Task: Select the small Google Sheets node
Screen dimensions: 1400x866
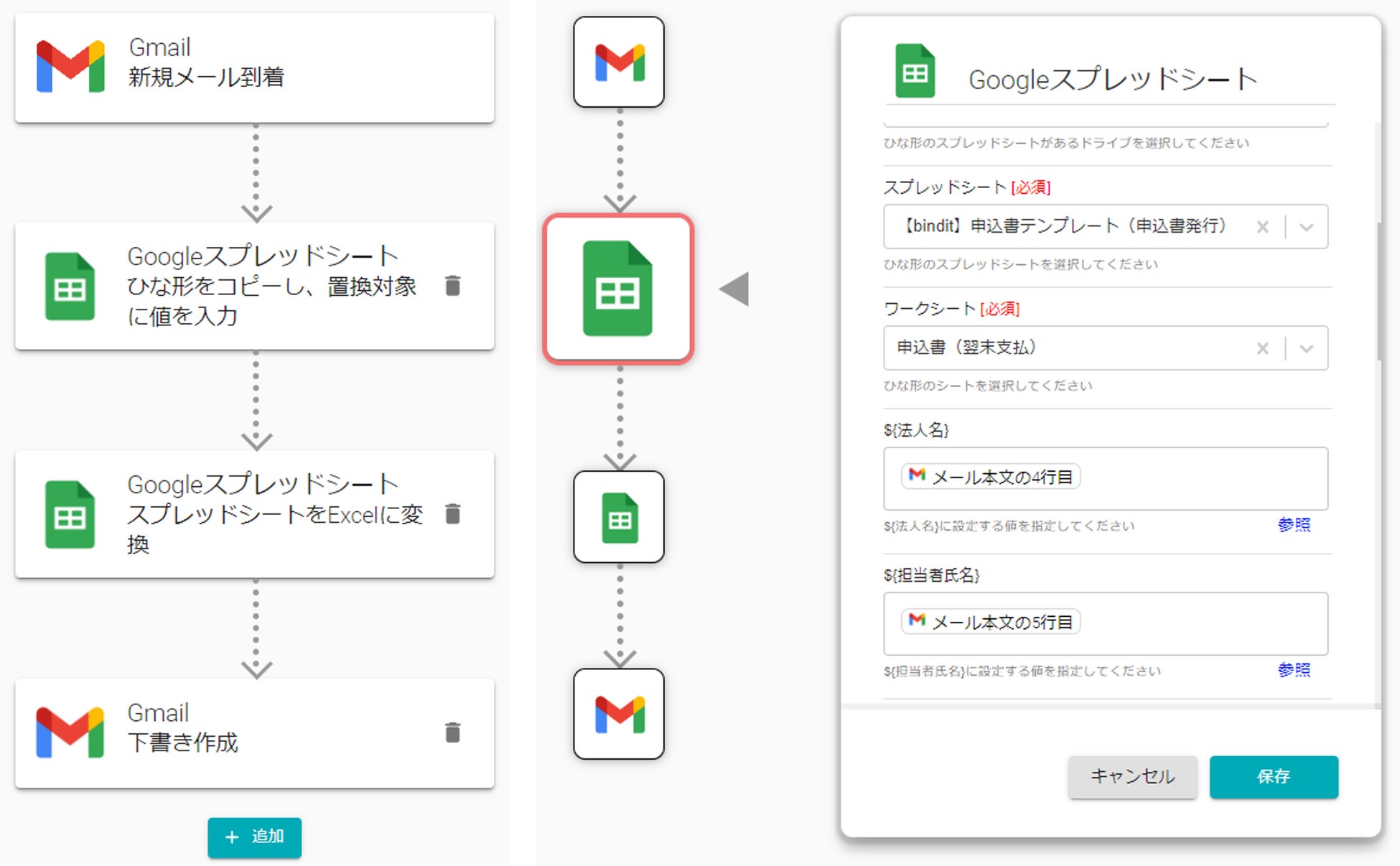Action: (619, 517)
